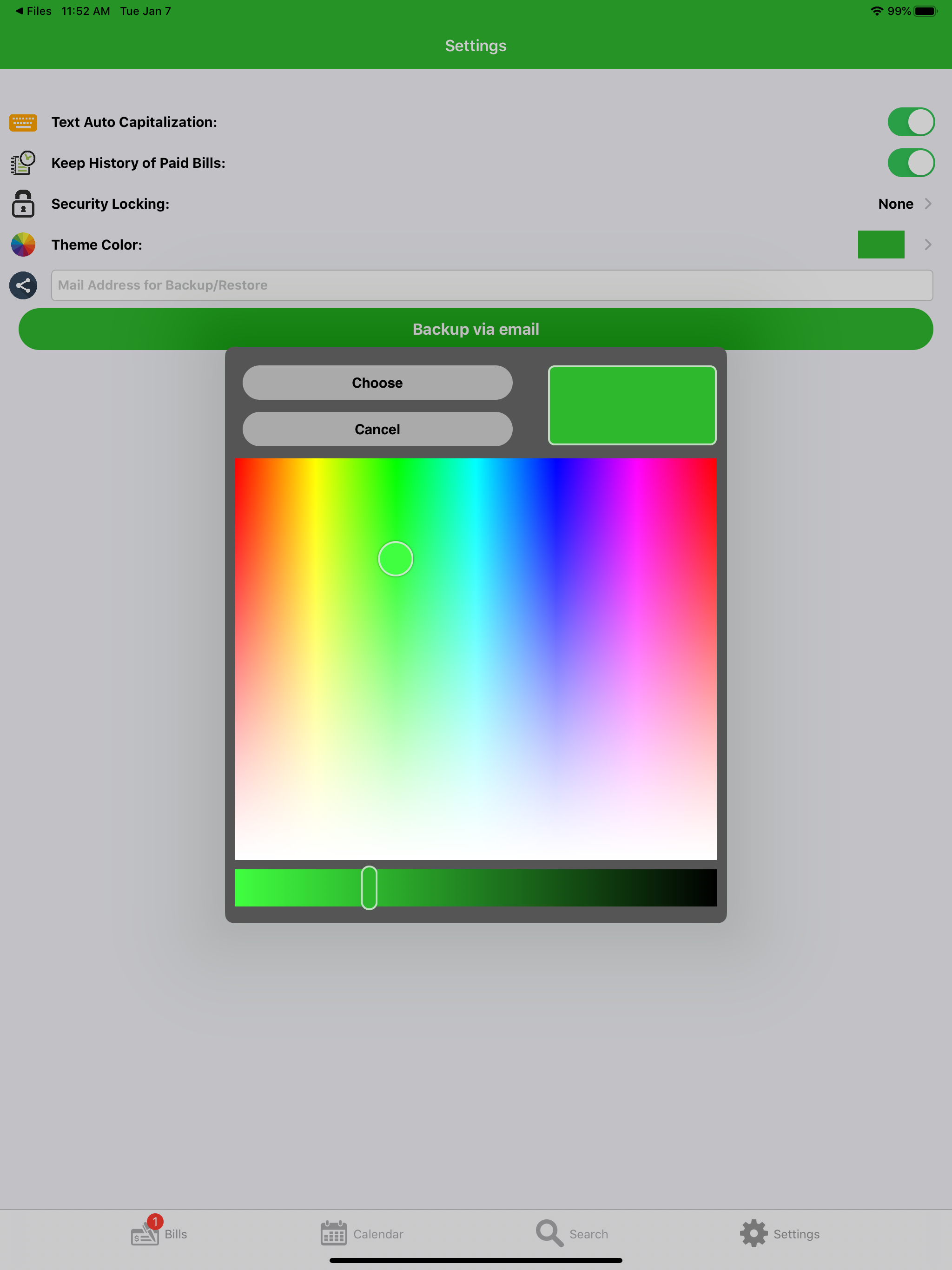Click the paid bills history notepad icon

tap(23, 163)
